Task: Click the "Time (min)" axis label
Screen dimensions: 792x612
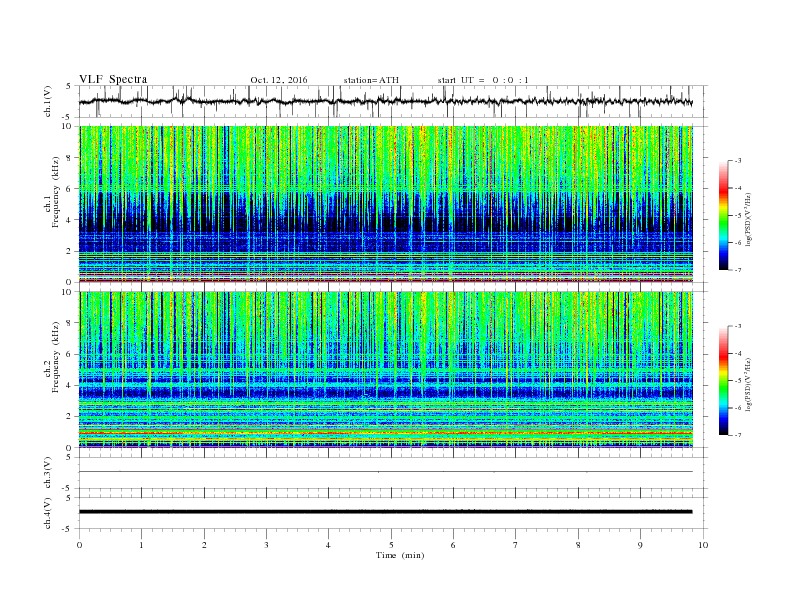Action: click(x=400, y=555)
